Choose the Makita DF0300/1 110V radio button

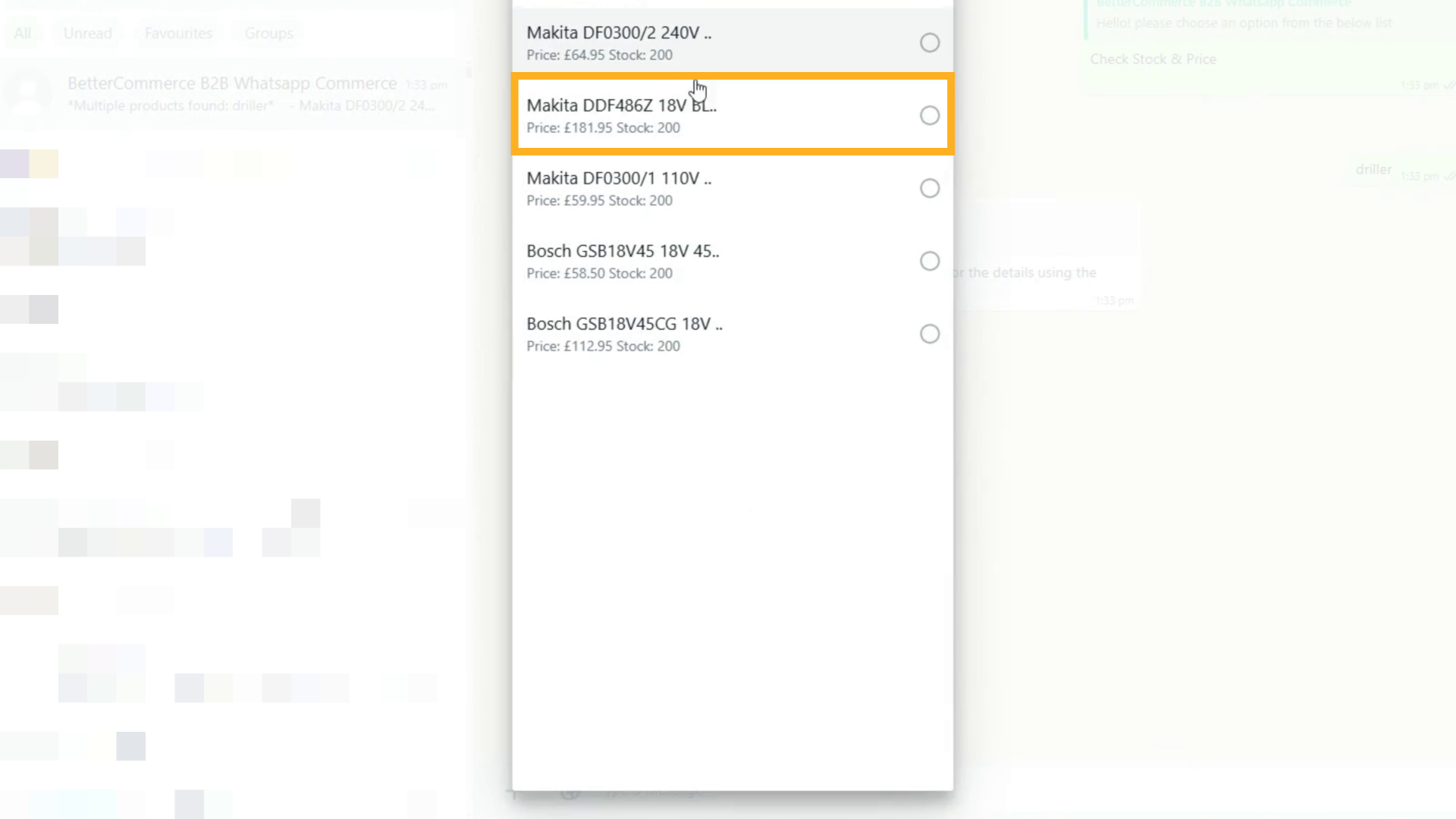pos(930,188)
